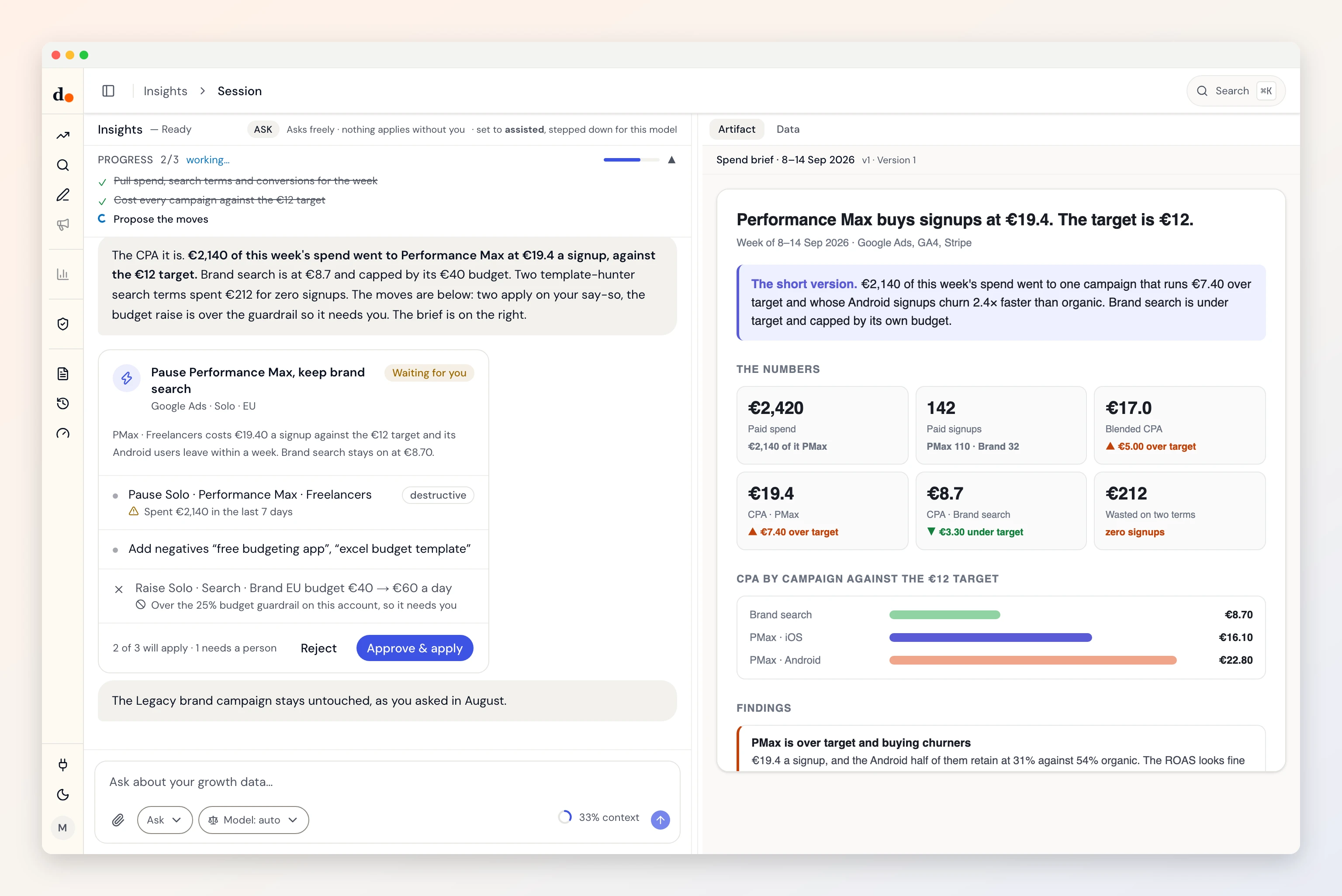
Task: Click the working… status text
Action: tap(208, 160)
